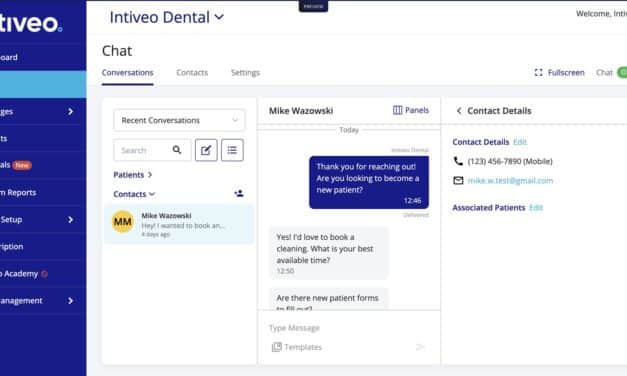This screenshot has height=376, width=627.
Task: Click the mike.w.test@gmail.com email link
Action: click(x=510, y=181)
